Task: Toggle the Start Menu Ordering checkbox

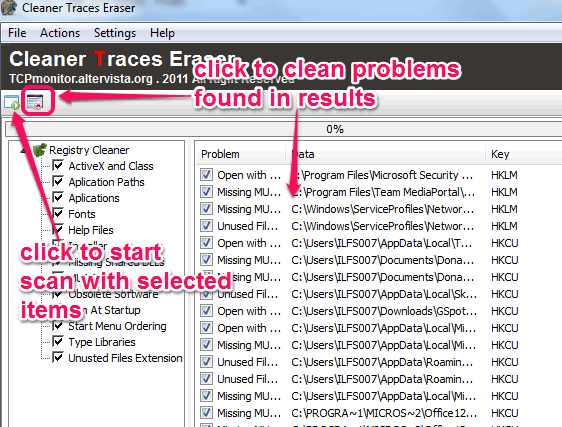Action: 58,326
